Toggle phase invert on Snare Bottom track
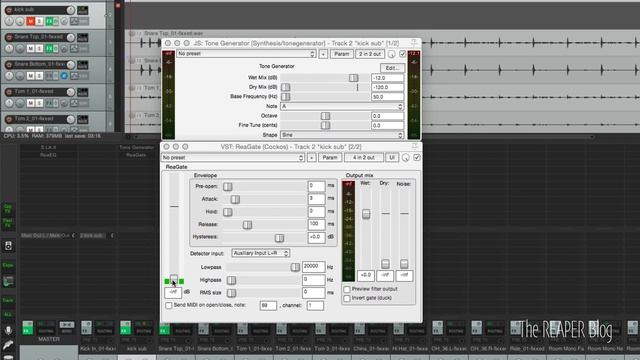Viewport: 640px width, 360px height. pos(64,76)
